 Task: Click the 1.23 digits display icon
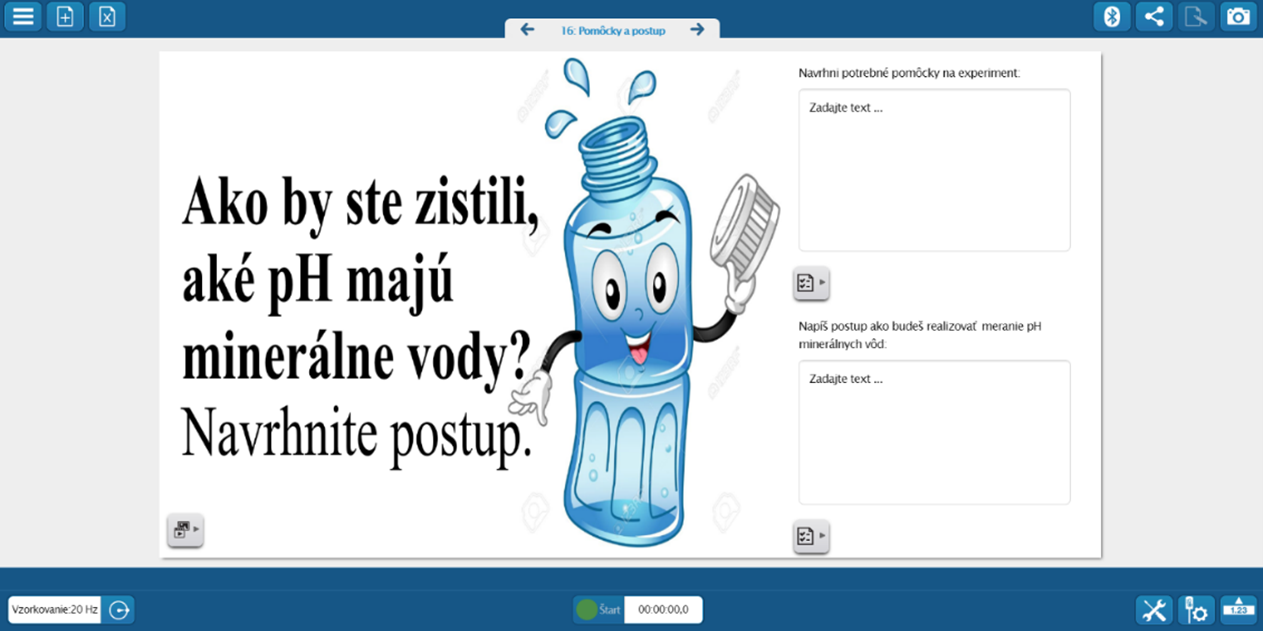tap(1238, 610)
